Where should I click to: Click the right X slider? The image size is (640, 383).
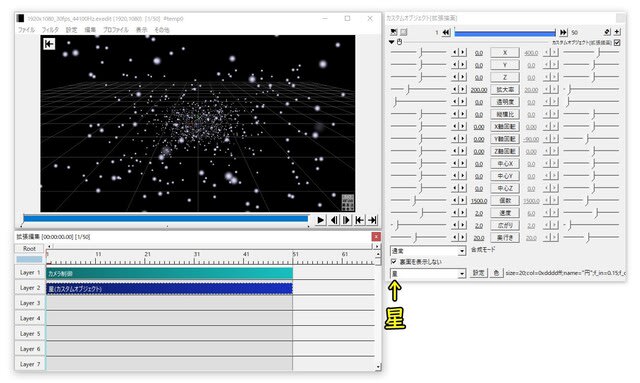click(591, 52)
